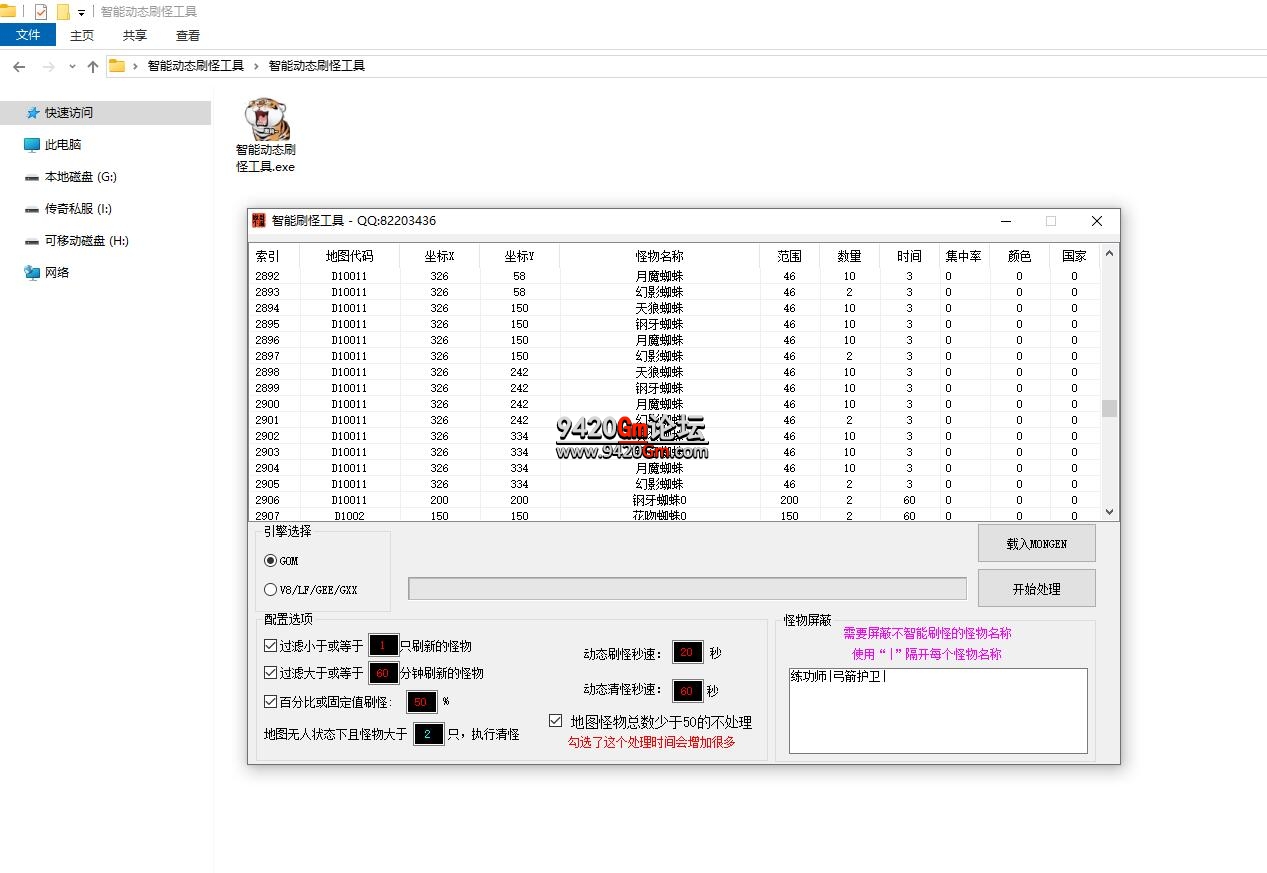Toggle 地图怪物总数少于50的不处理 checkbox
The image size is (1267, 873).
(556, 721)
